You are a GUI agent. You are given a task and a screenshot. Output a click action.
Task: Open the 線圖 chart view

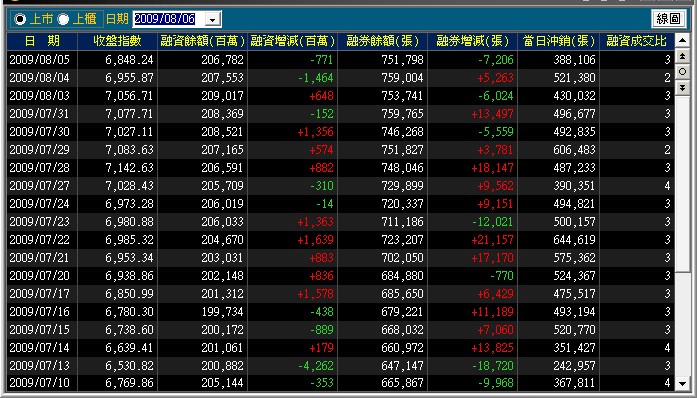(668, 19)
